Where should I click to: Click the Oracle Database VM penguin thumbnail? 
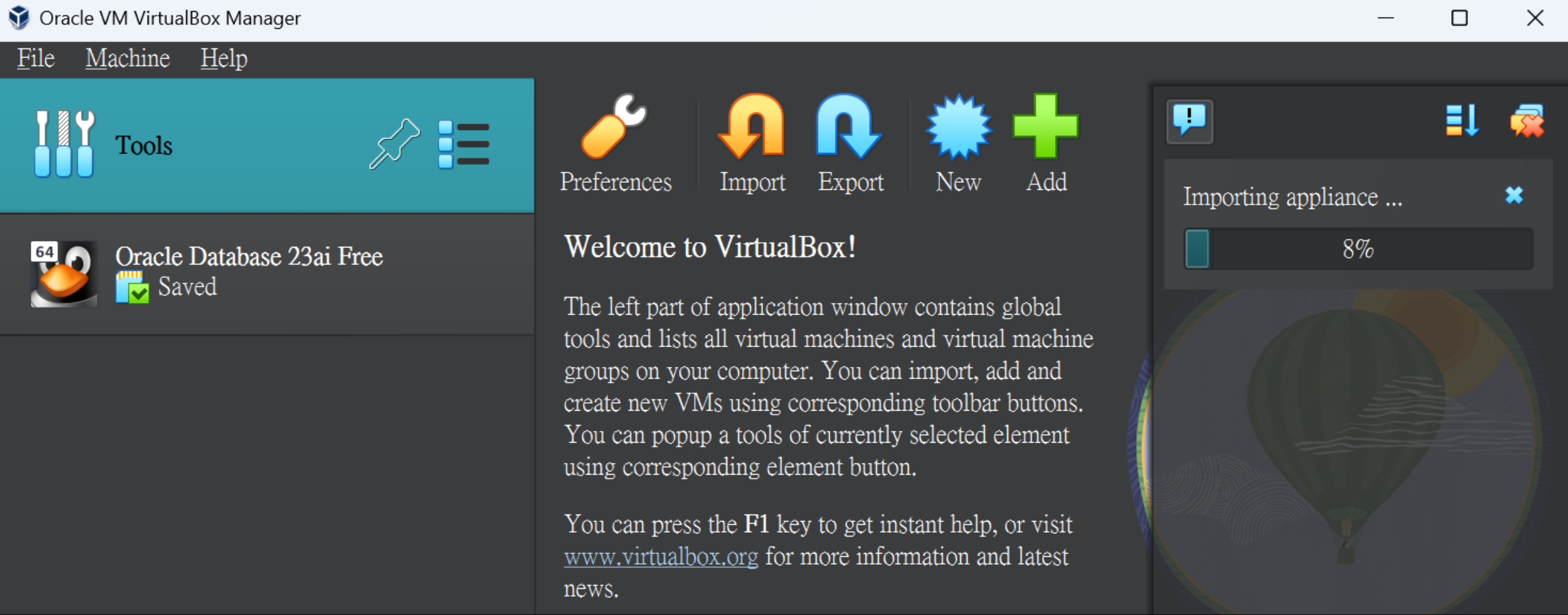point(63,274)
